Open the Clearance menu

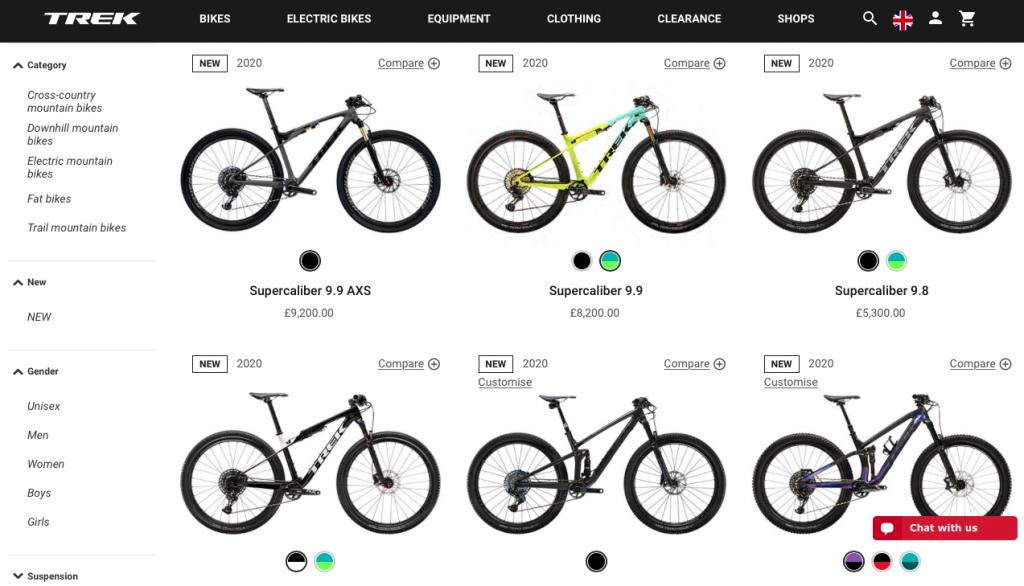click(x=689, y=18)
